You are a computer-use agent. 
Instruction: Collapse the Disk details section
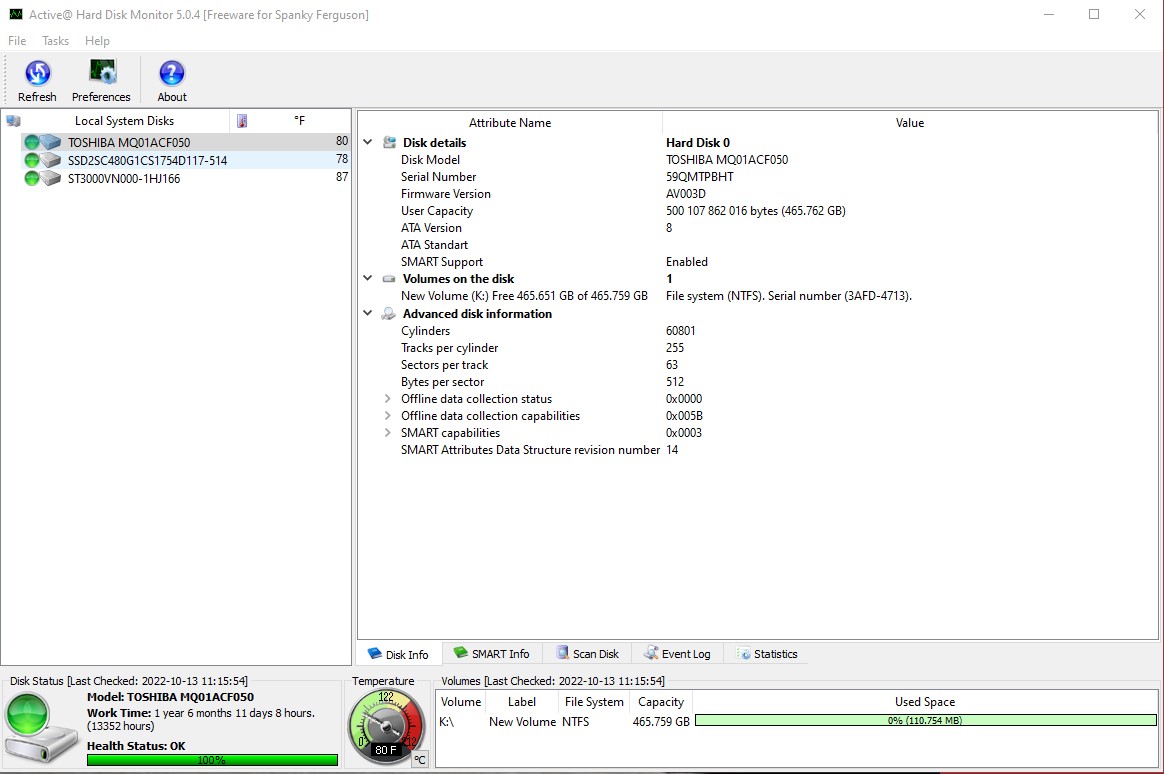367,143
